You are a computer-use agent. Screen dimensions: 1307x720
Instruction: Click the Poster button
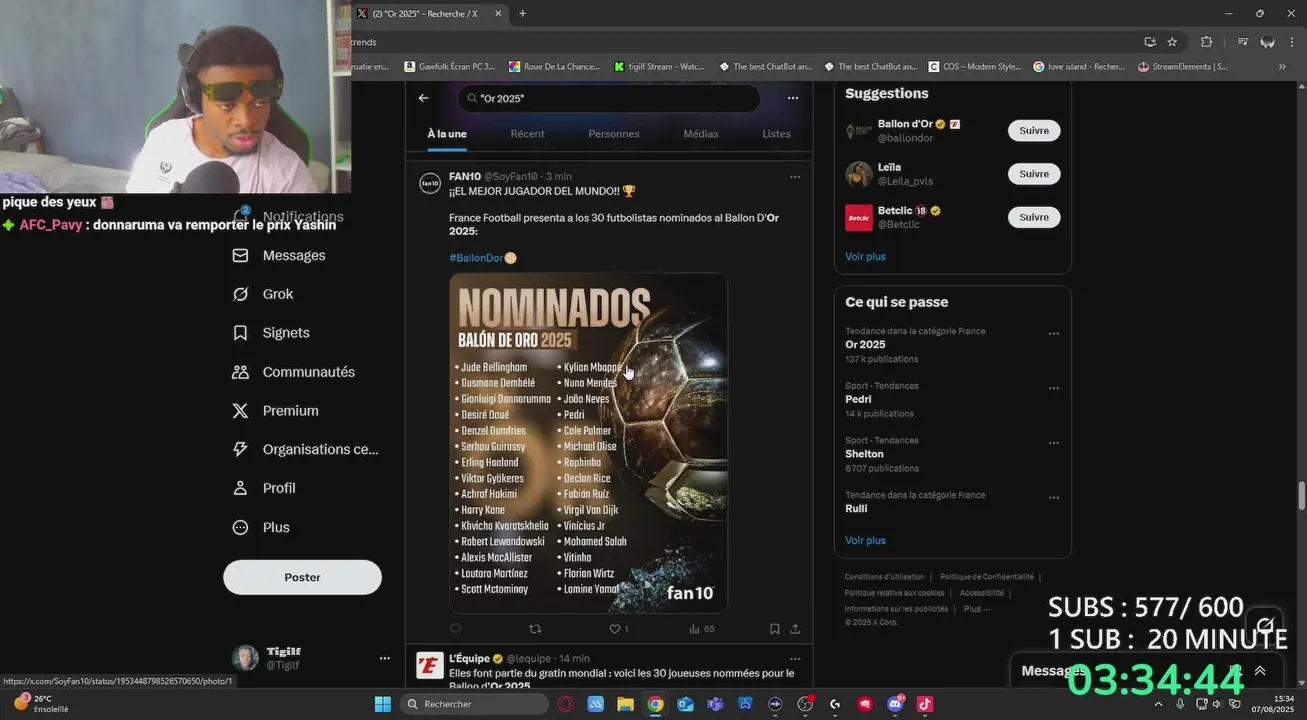click(302, 577)
